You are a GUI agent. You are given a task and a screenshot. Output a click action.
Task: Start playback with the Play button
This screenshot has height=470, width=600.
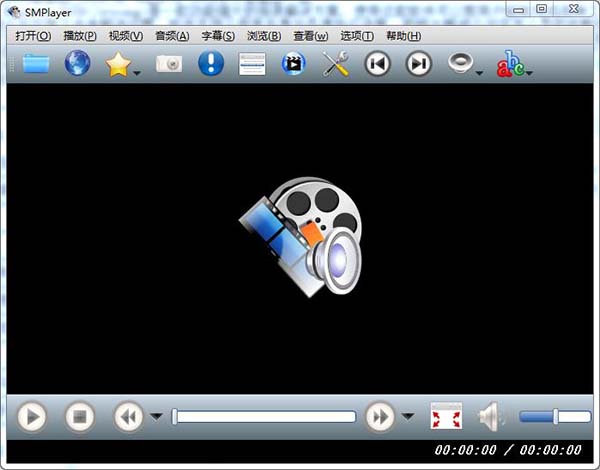click(32, 416)
